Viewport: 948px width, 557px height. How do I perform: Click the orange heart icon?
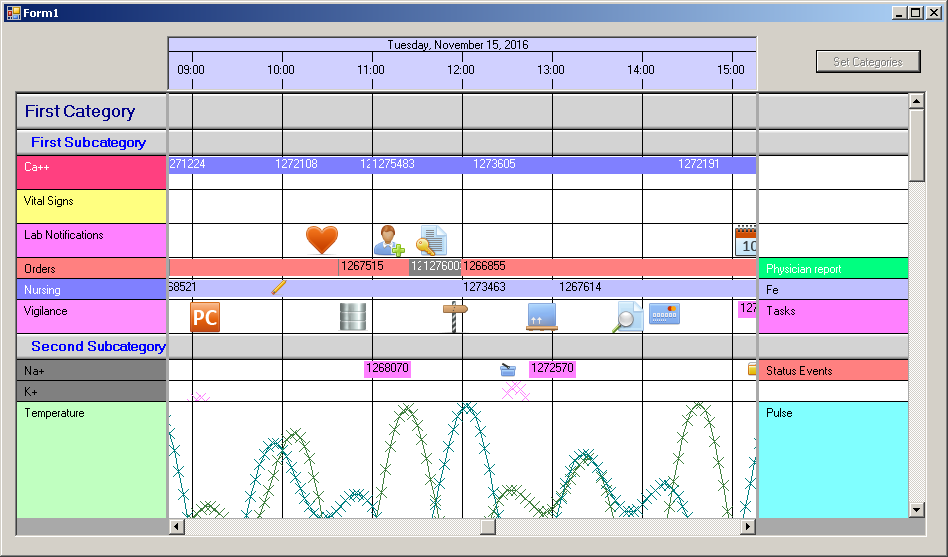click(x=321, y=240)
